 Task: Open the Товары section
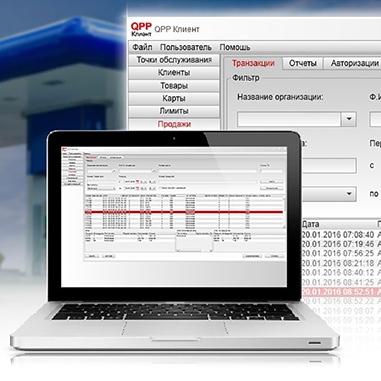click(174, 86)
